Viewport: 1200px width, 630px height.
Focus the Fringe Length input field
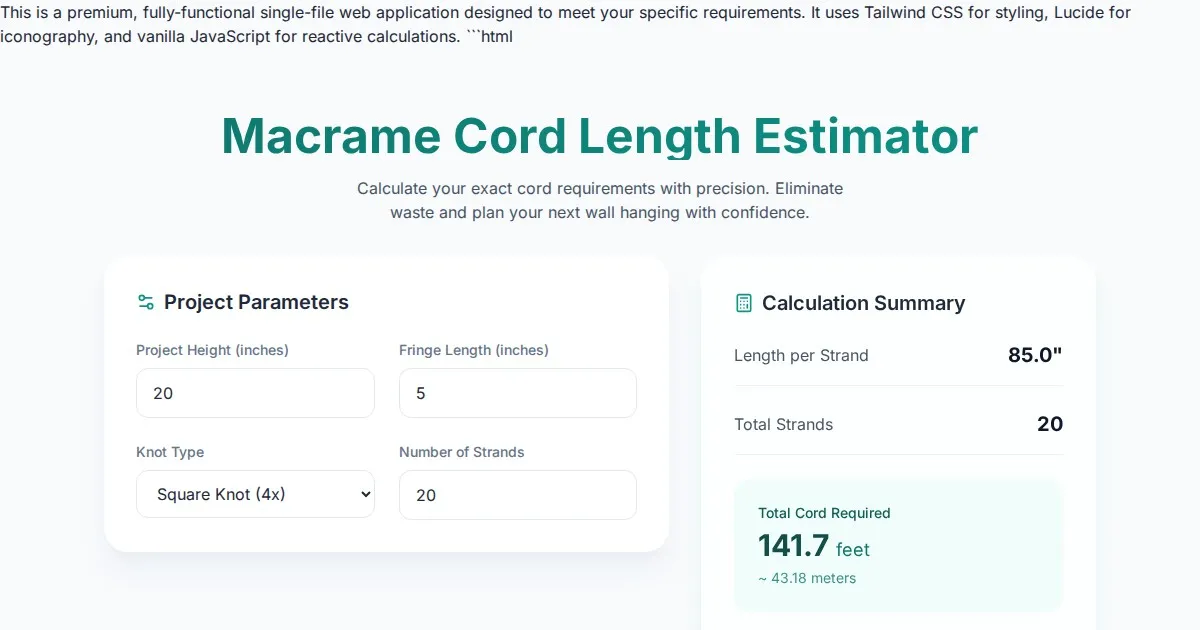517,393
